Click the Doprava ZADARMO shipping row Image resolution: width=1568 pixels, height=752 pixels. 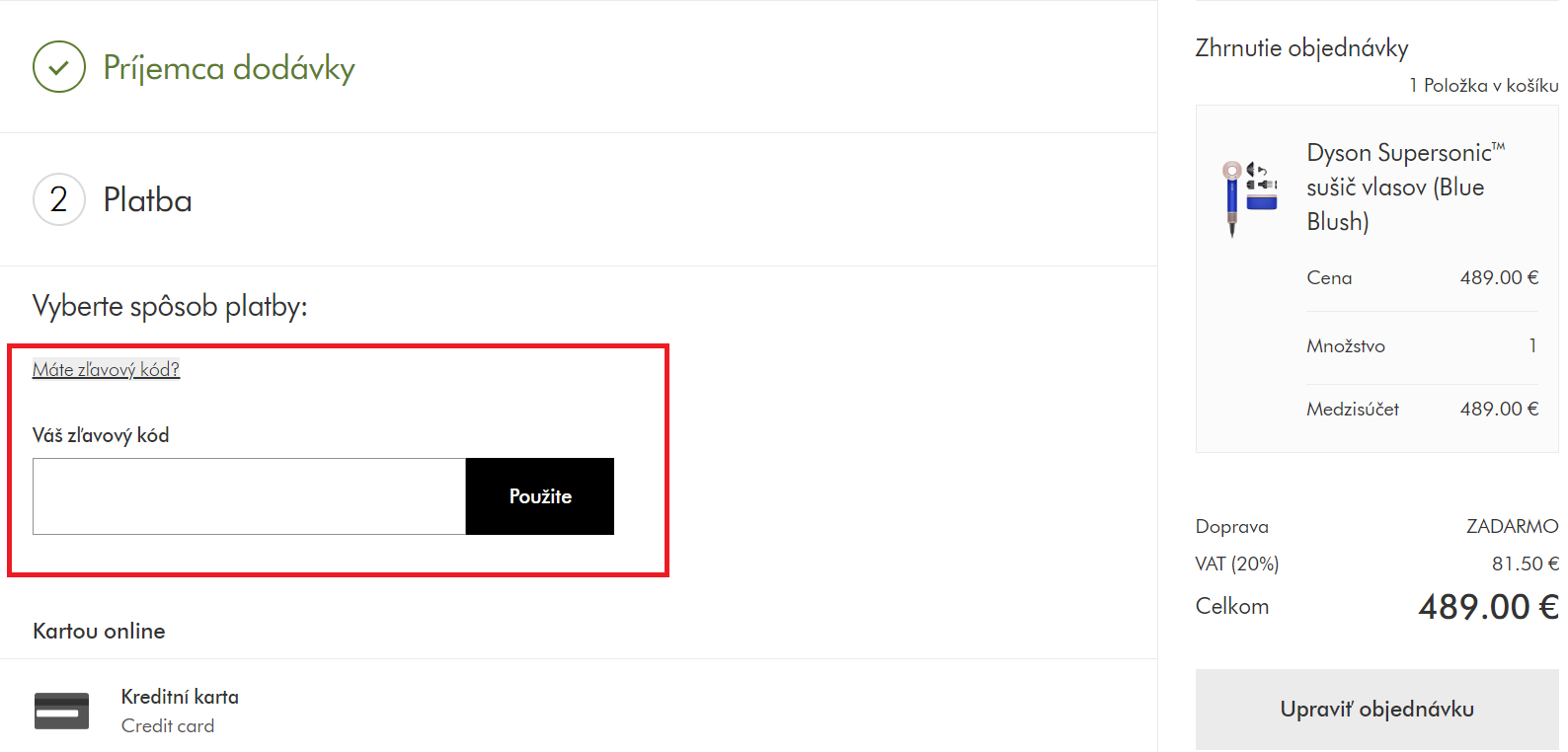(x=1377, y=526)
